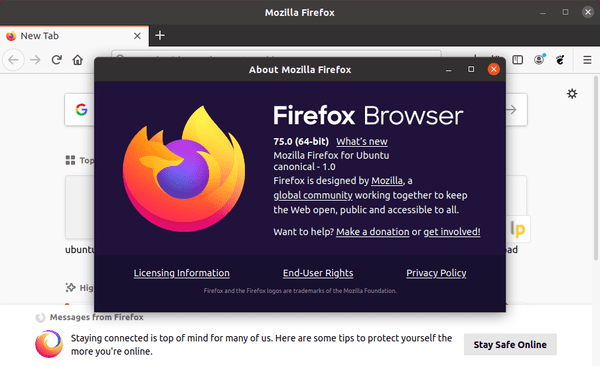The height and width of the screenshot is (366, 600).
Task: Click the extension icon beside account icon
Action: 560,60
